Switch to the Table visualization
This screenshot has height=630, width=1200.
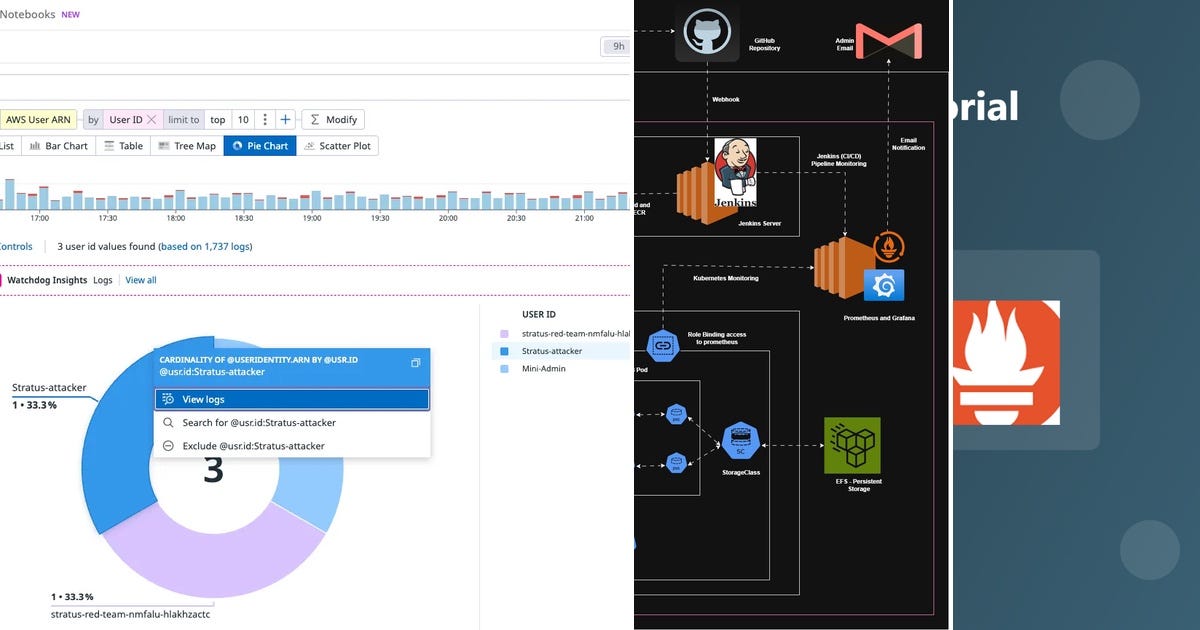tap(123, 146)
